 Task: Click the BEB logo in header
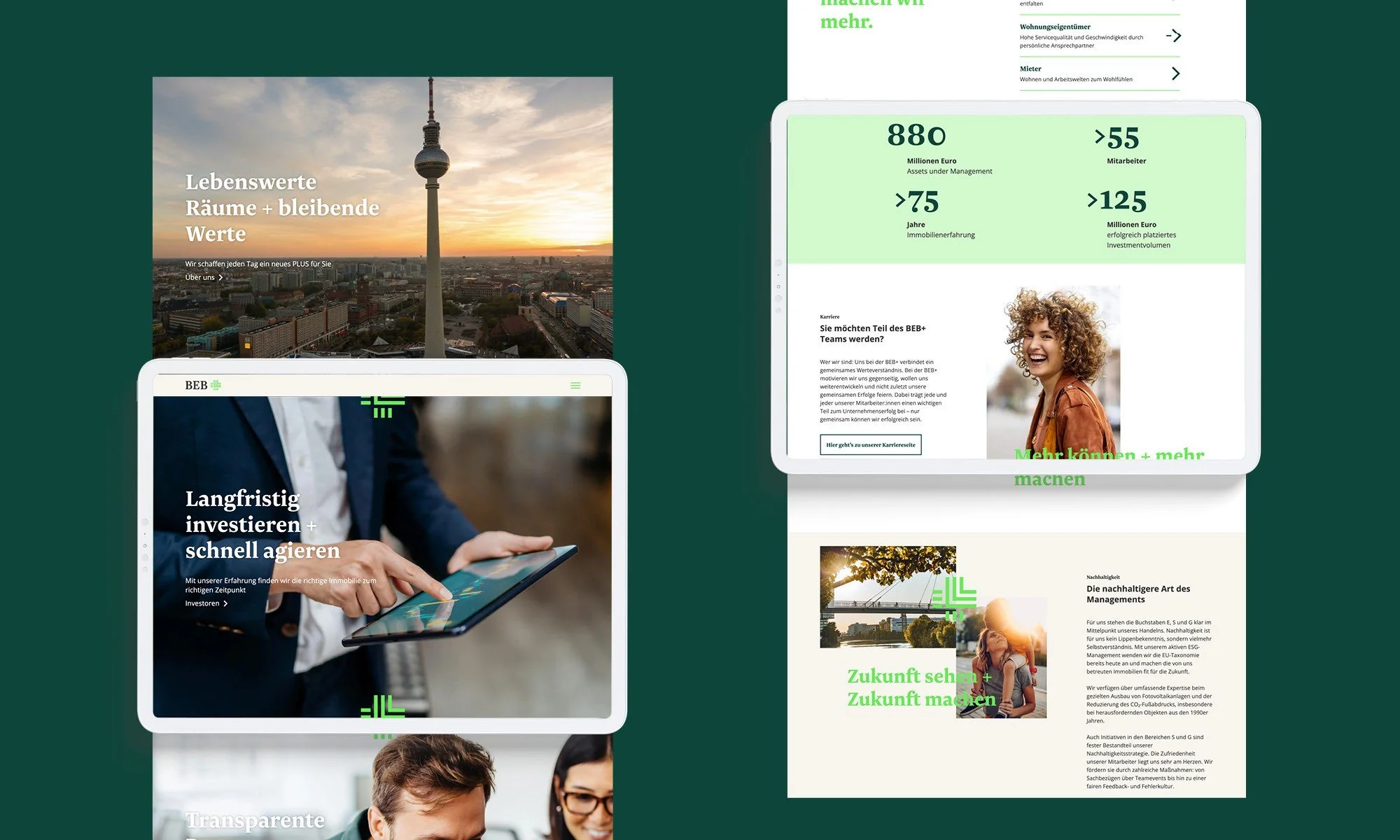click(202, 385)
